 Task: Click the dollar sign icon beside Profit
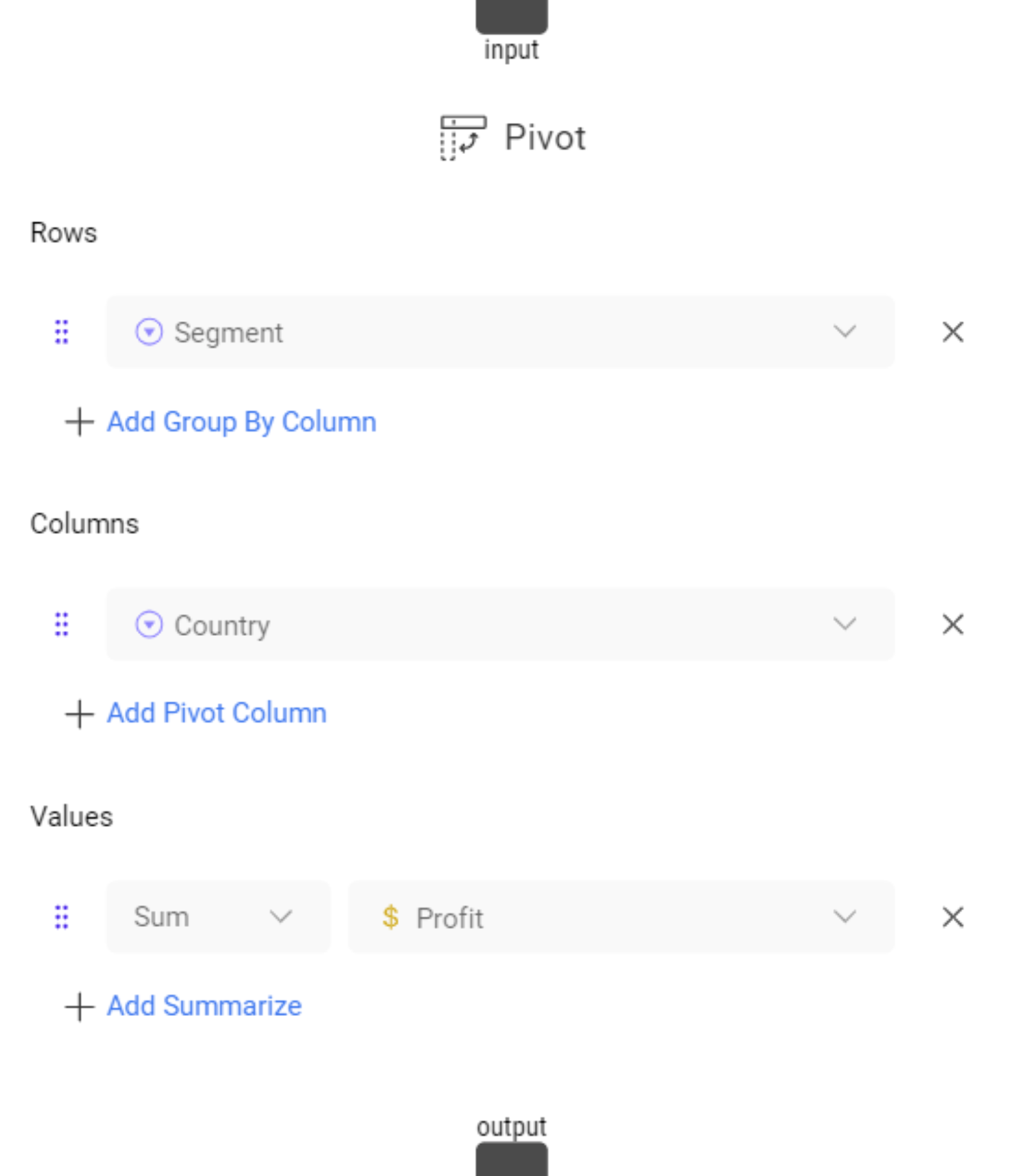[390, 917]
